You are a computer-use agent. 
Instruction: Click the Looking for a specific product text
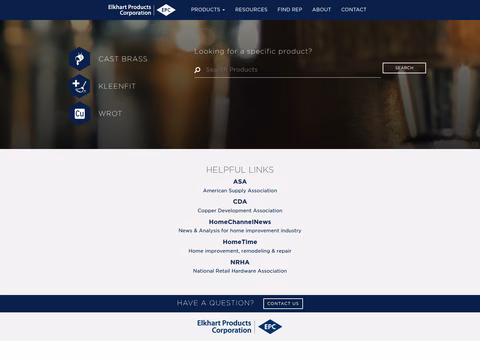(253, 51)
